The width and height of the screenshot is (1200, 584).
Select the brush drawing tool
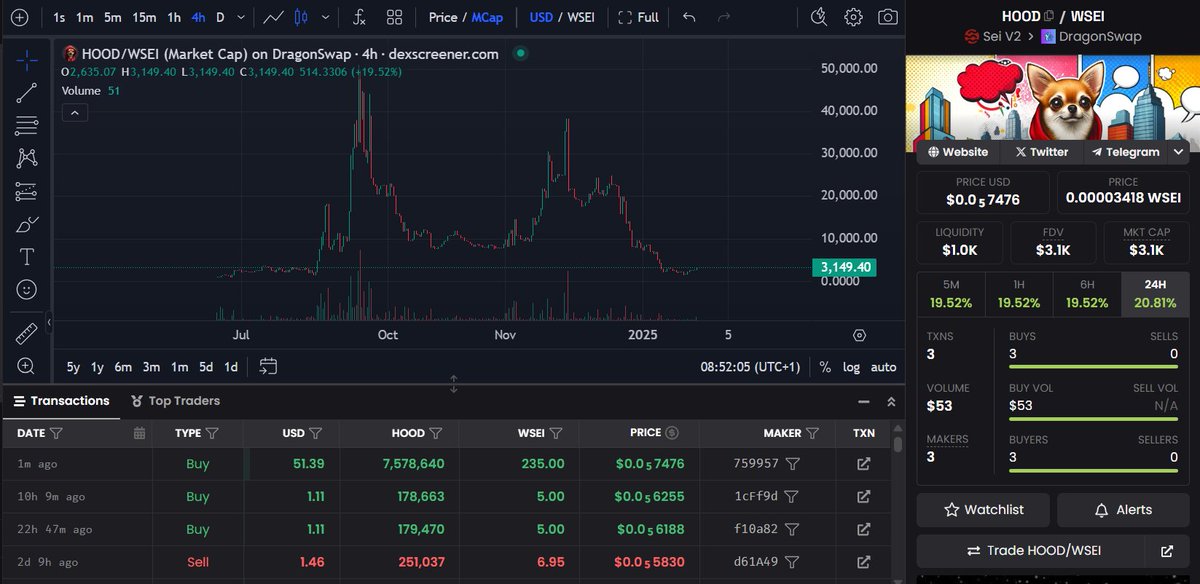26,224
